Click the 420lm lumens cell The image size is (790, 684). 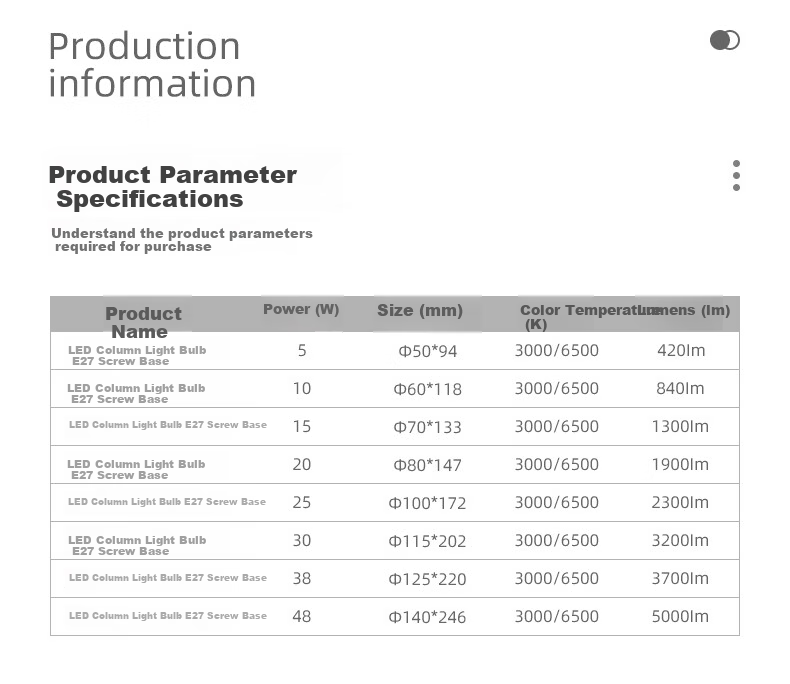pos(681,351)
